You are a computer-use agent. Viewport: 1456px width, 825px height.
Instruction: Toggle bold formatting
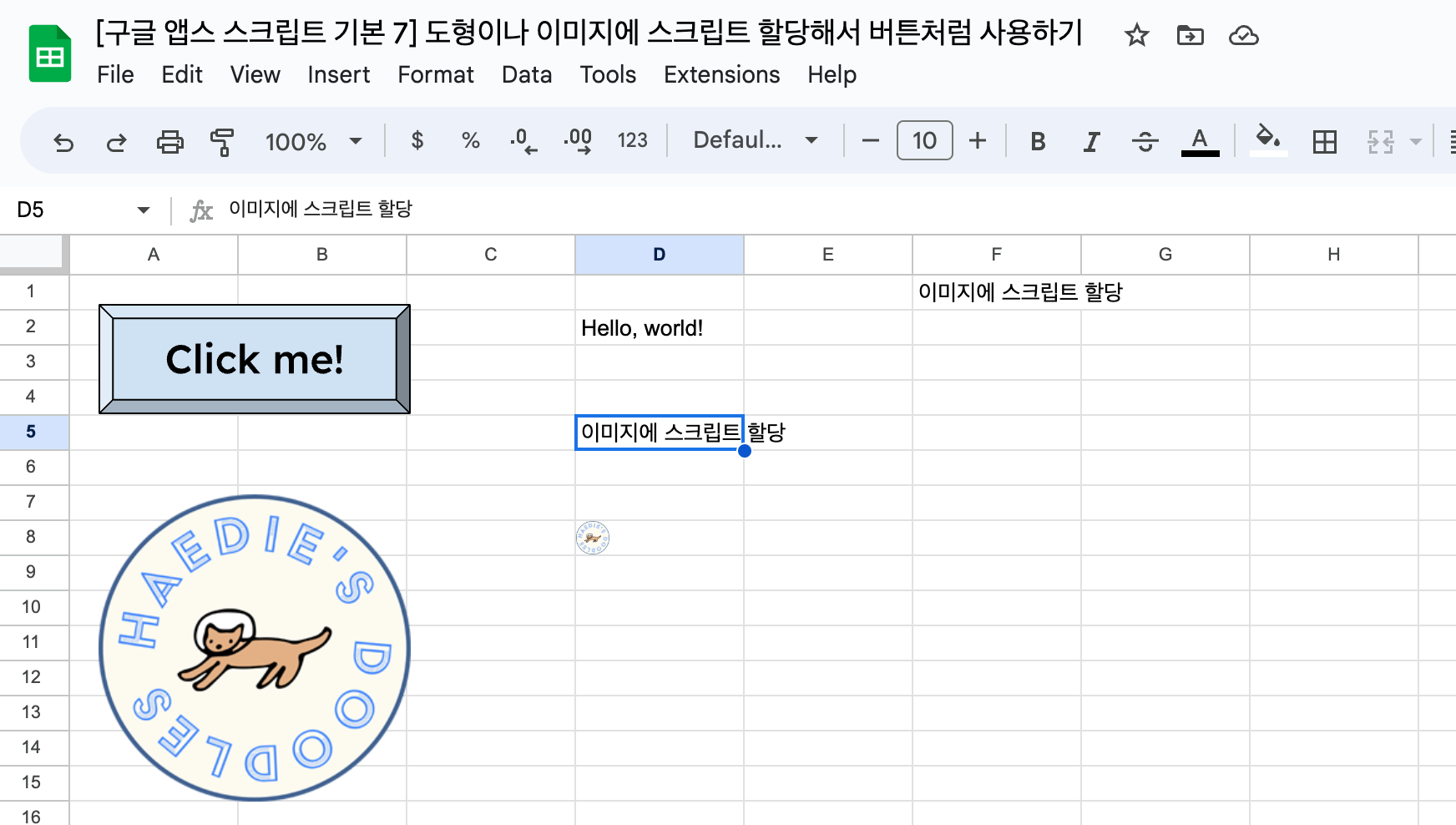(x=1038, y=141)
